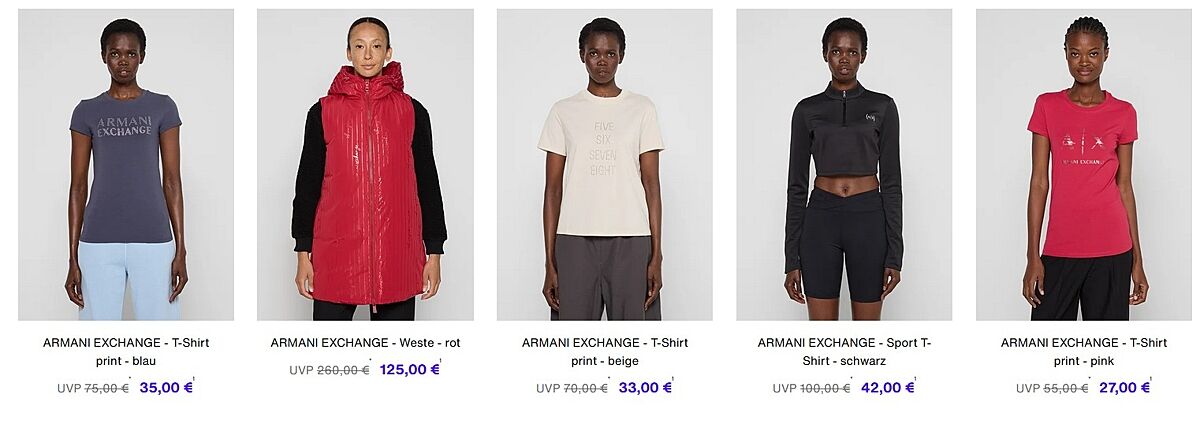Screen dimensions: 1200x435
Task: Click the crossed-out UVP 55,00 € price
Action: point(1052,388)
